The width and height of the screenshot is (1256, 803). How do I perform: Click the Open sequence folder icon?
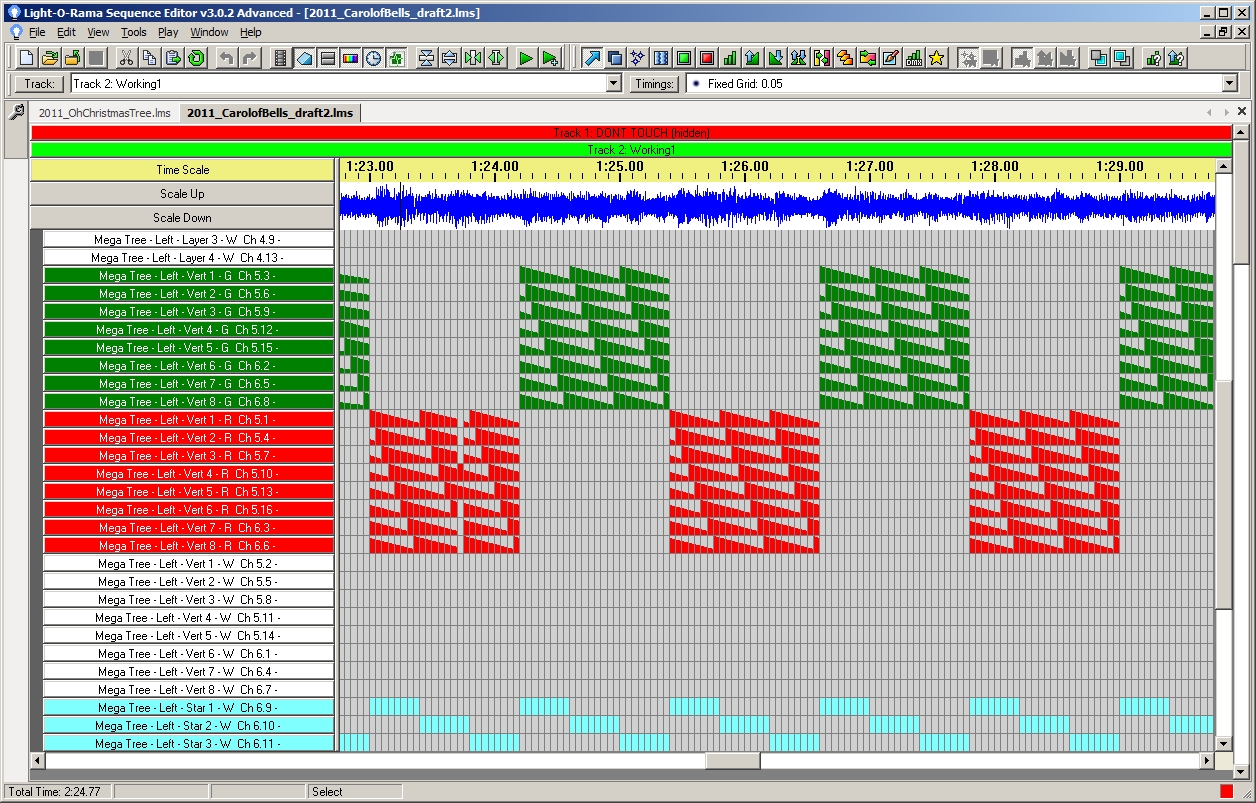click(x=49, y=58)
